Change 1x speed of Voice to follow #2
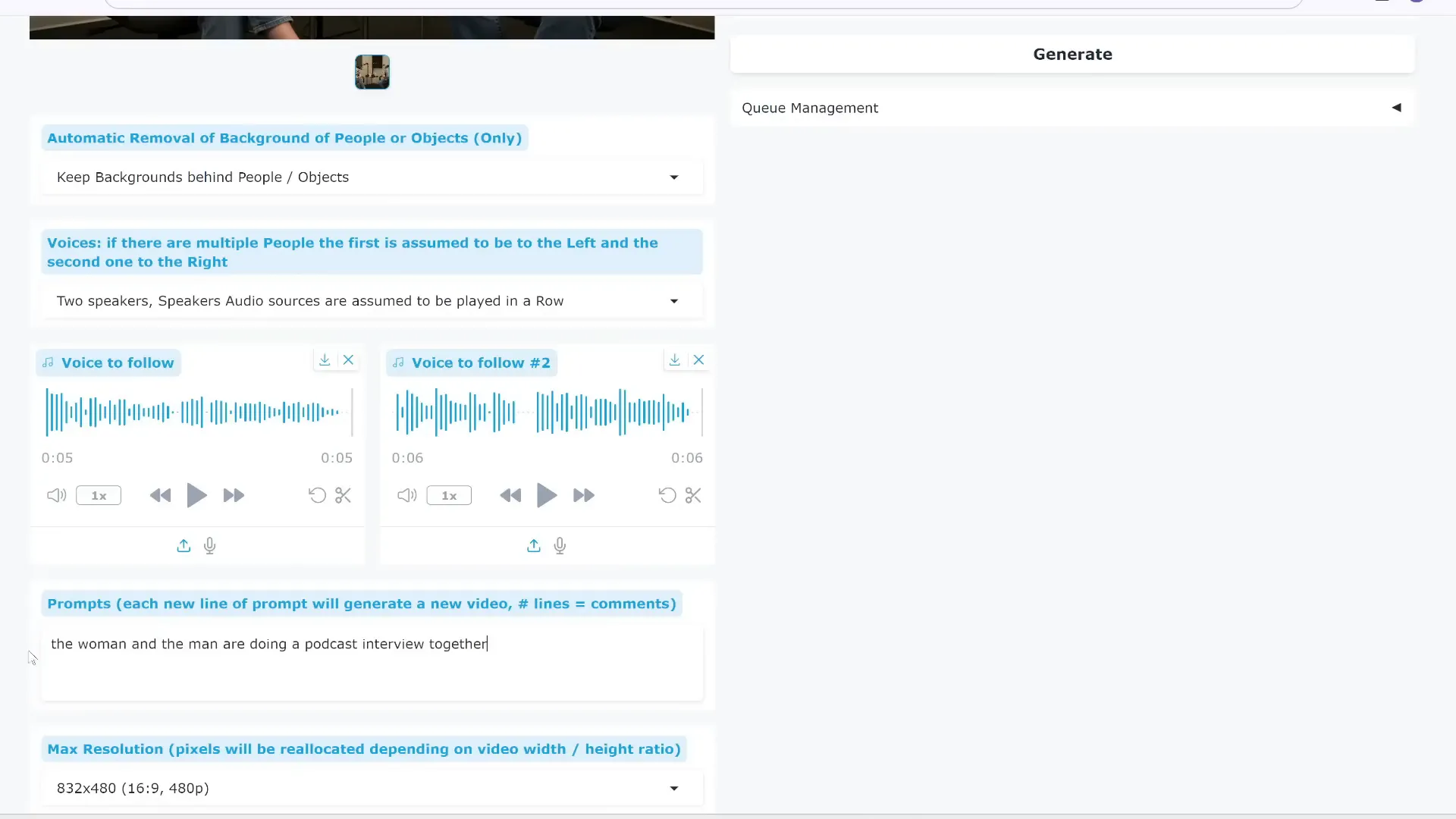 [449, 496]
